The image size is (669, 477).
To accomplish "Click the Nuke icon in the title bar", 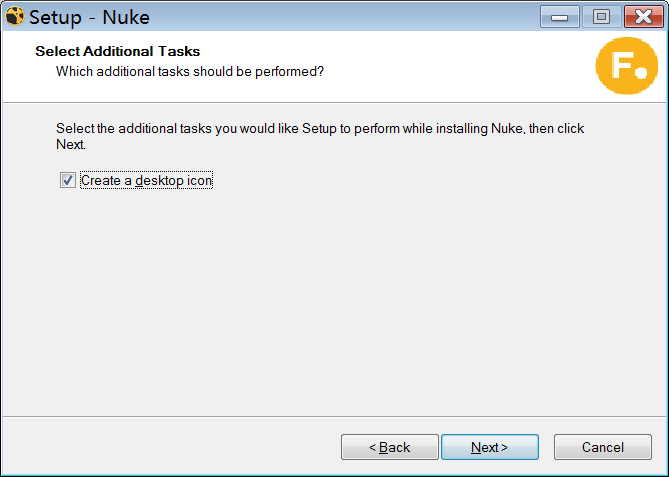I will tap(14, 17).
